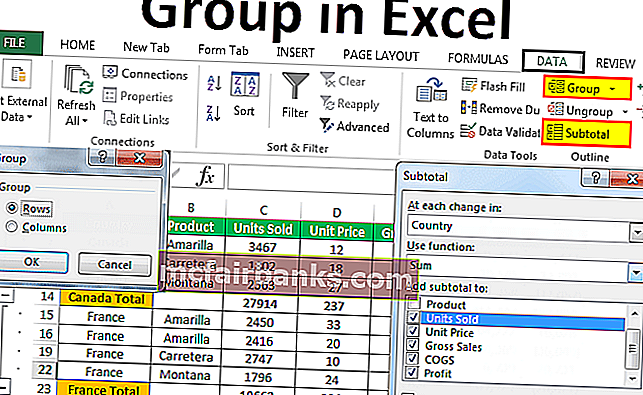The width and height of the screenshot is (643, 395).
Task: Click Edit Links
Action: tap(136, 119)
